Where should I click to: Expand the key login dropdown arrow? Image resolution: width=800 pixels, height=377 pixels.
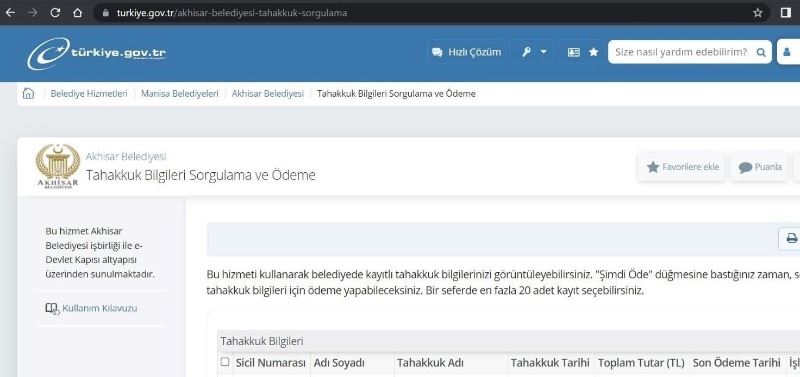point(543,52)
